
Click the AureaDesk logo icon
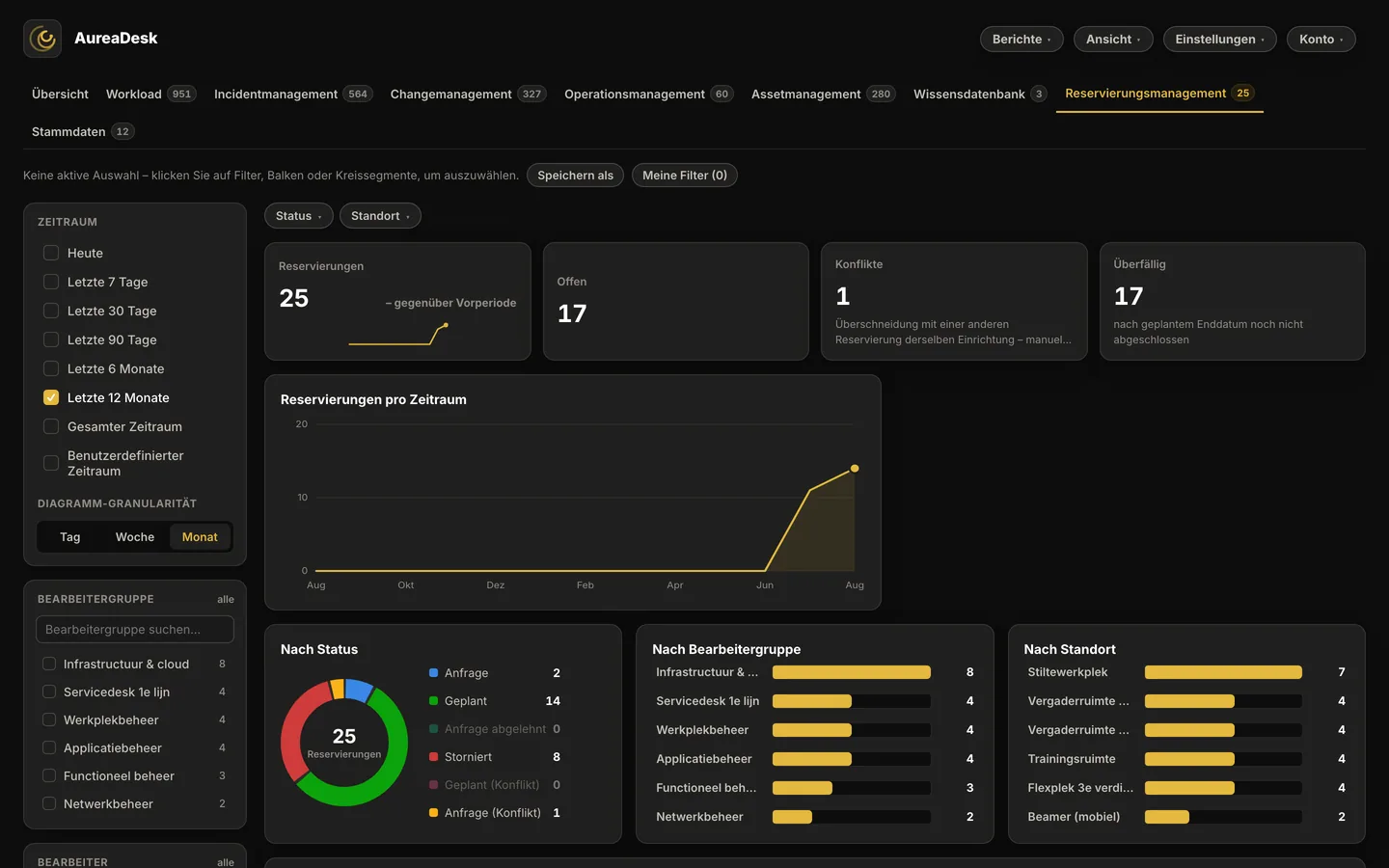pyautogui.click(x=42, y=39)
